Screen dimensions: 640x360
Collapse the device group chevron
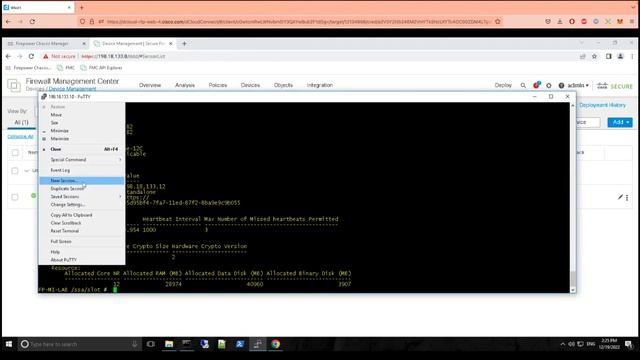(27, 171)
